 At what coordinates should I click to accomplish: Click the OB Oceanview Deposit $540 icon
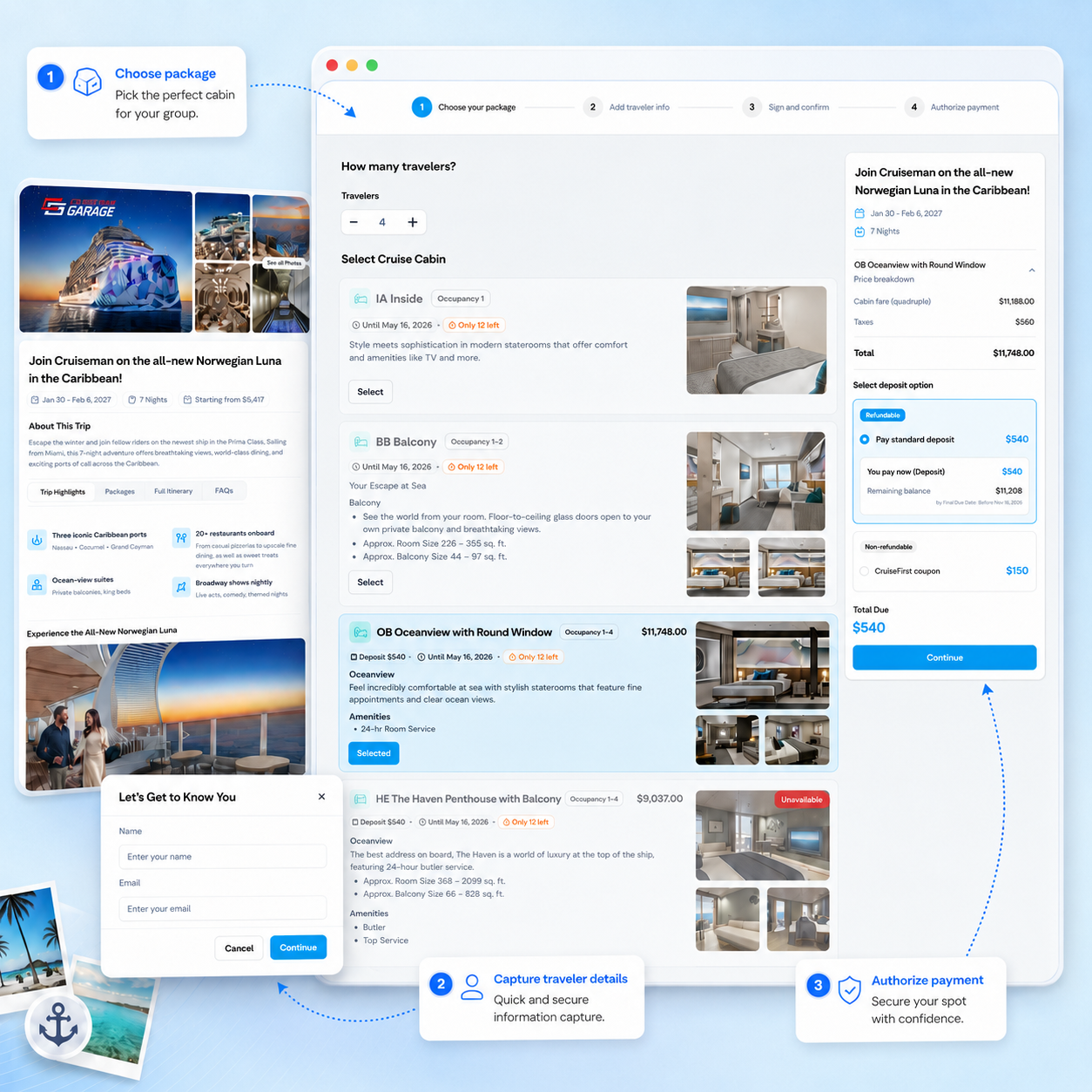pyautogui.click(x=354, y=657)
